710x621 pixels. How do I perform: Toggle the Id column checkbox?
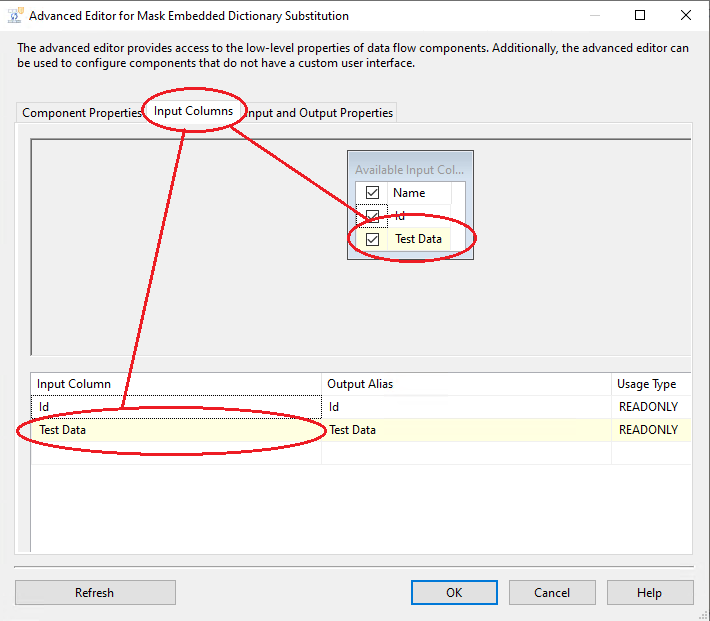[372, 216]
